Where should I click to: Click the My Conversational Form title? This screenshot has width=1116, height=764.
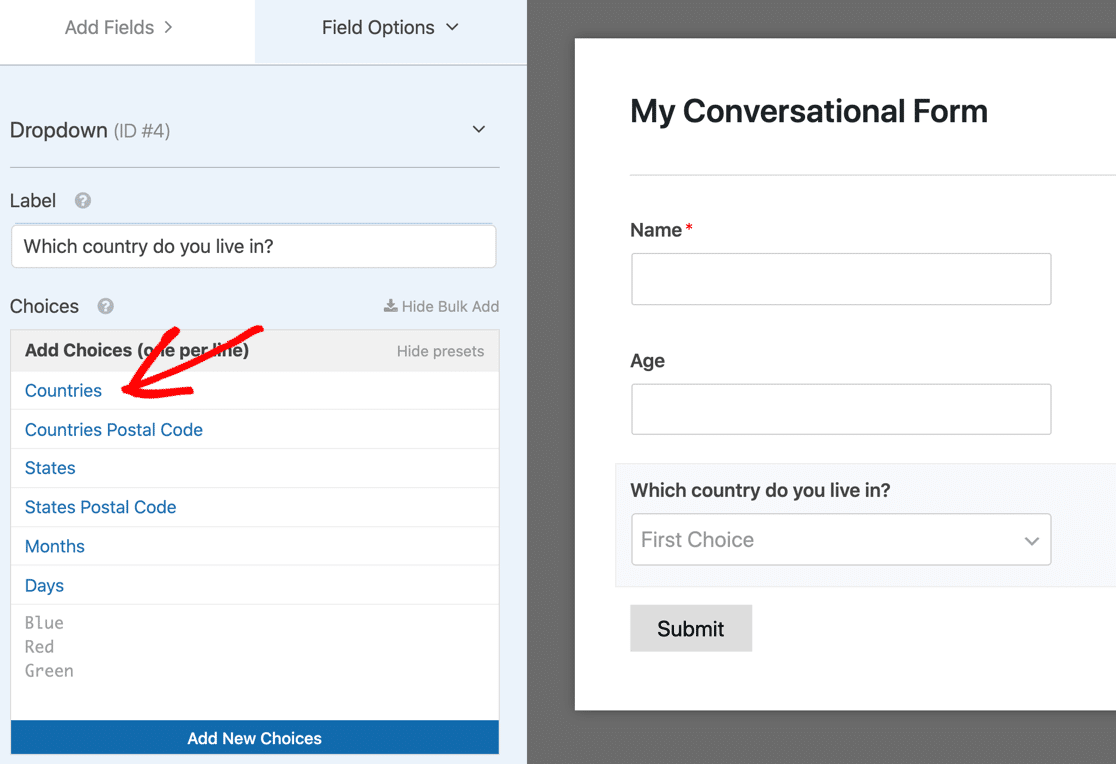809,111
